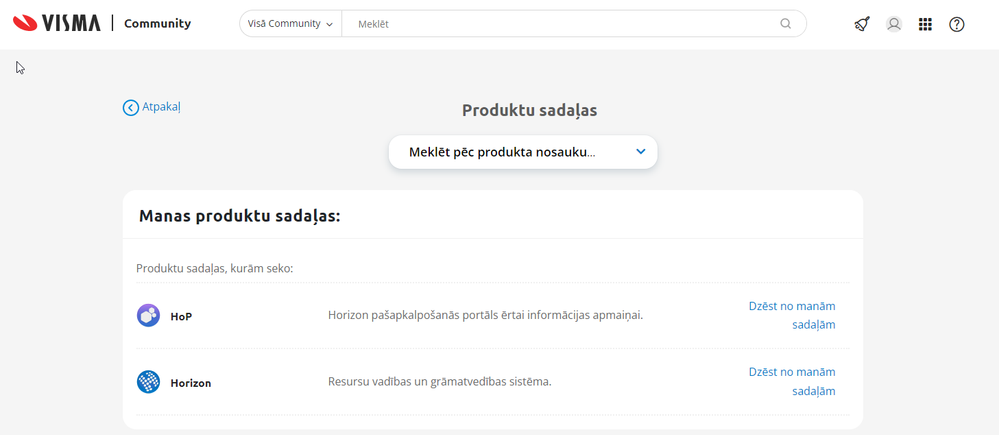Click the HoP product icon

tap(148, 315)
